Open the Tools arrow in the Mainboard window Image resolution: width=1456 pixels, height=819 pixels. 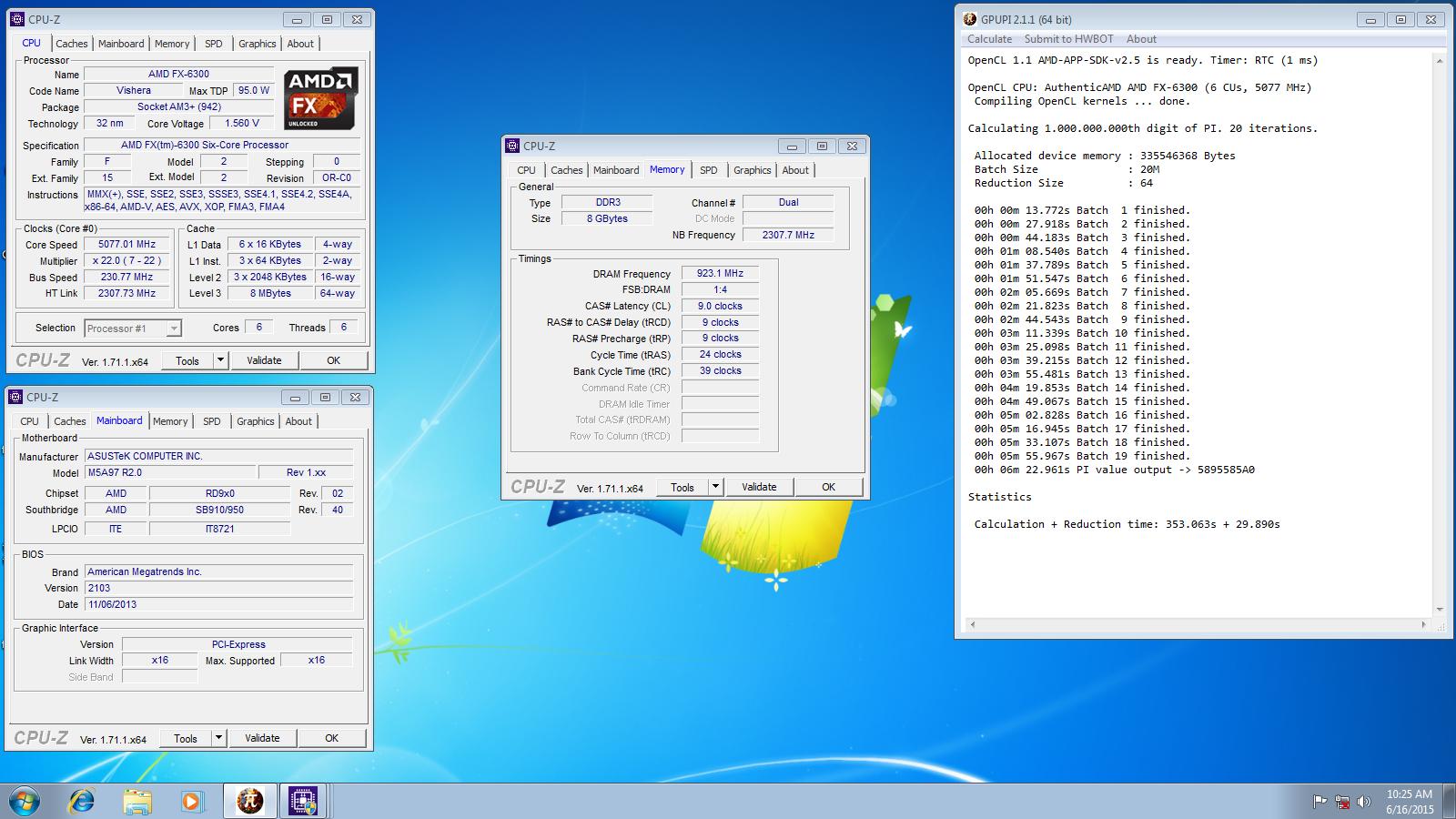point(218,738)
